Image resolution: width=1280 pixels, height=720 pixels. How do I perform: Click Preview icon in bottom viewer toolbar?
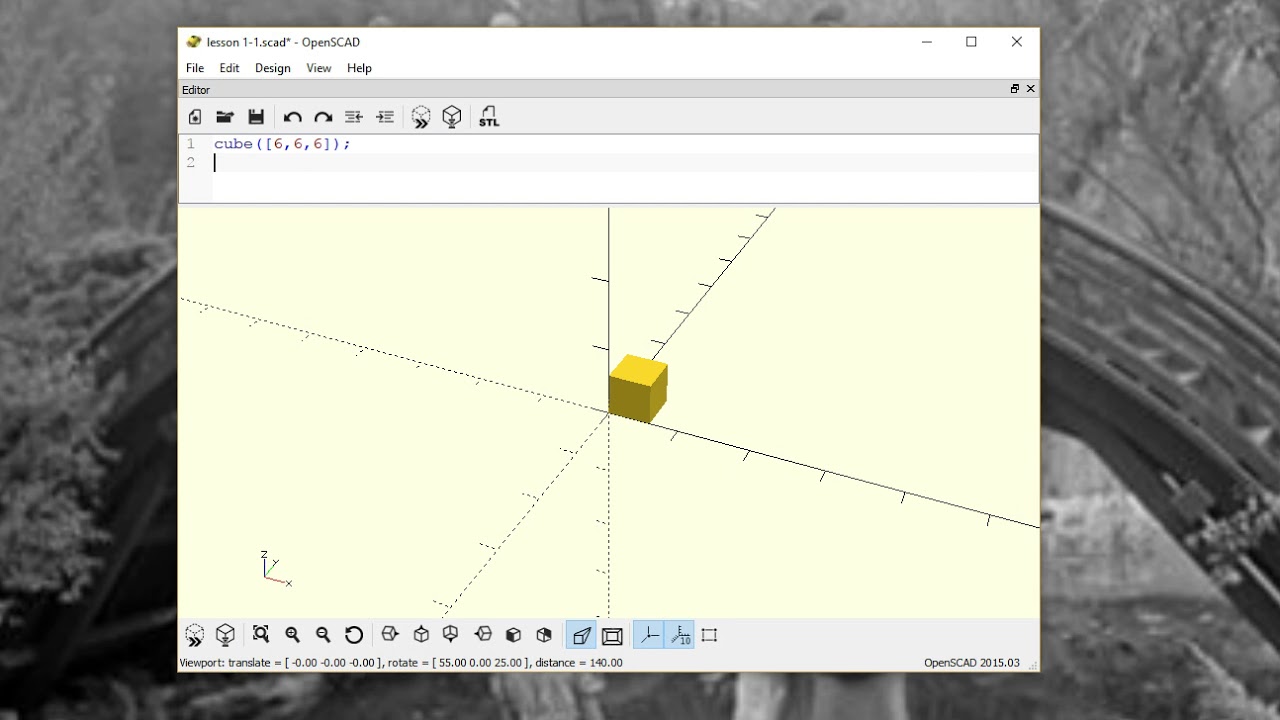click(195, 635)
